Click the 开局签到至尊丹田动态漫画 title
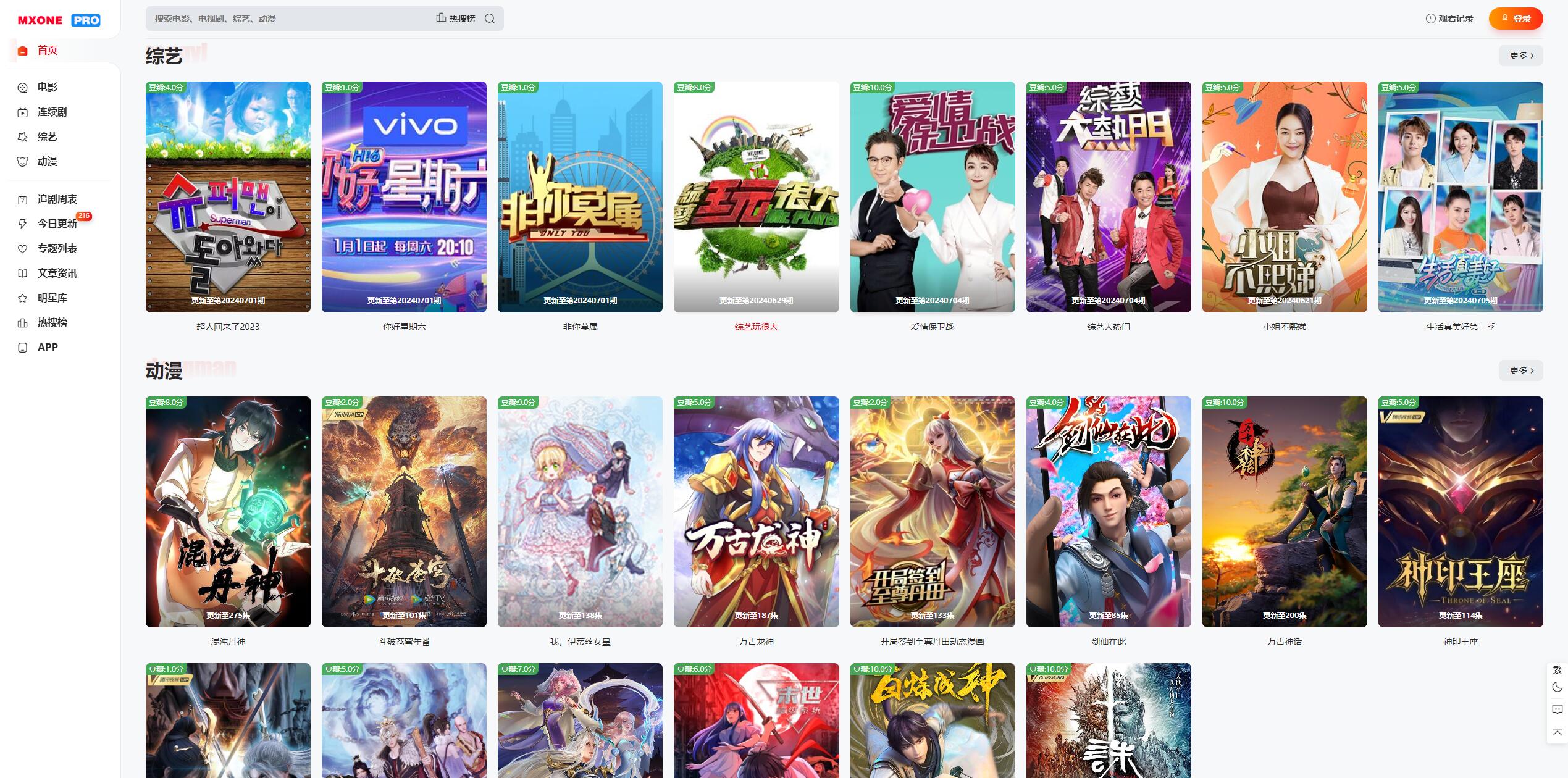The height and width of the screenshot is (778, 1568). [x=933, y=642]
